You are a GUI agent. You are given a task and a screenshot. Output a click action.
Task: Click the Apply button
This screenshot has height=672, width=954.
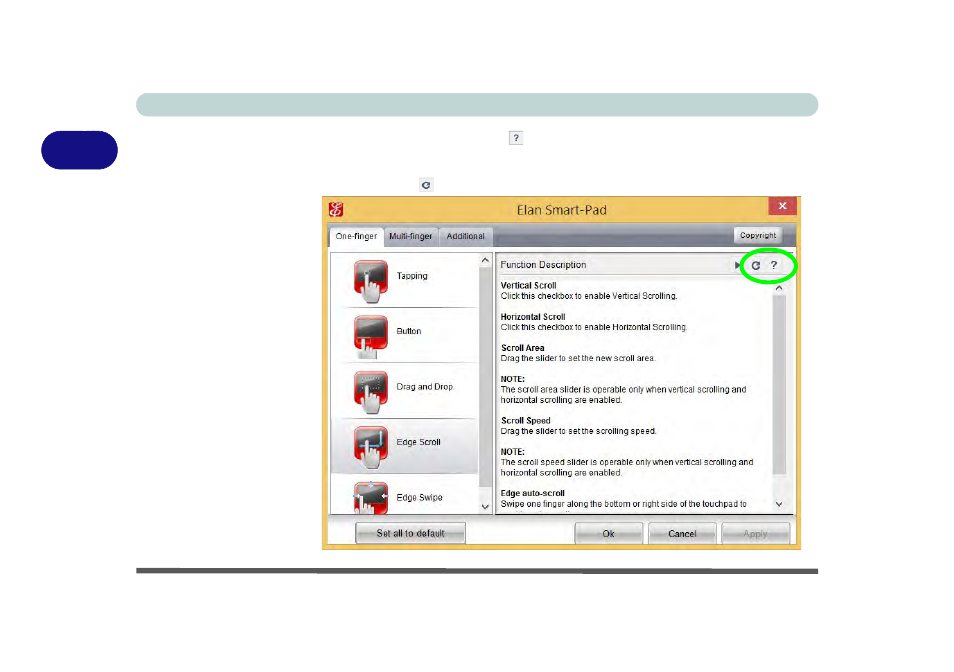pos(755,533)
